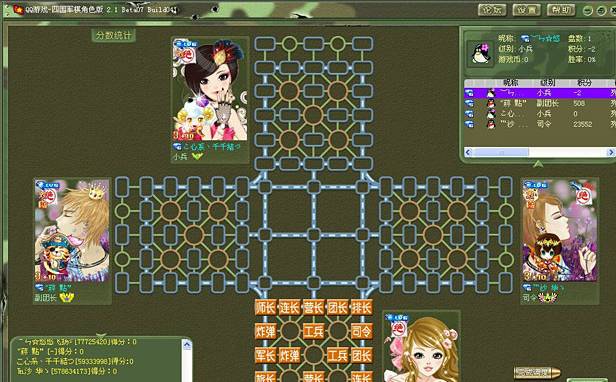Choose the 军长 chess piece
Image resolution: width=616 pixels, height=382 pixels.
265,355
